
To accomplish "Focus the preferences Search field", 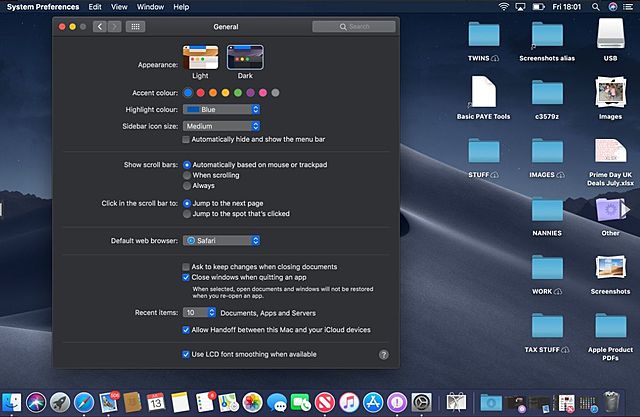I will 354,27.
